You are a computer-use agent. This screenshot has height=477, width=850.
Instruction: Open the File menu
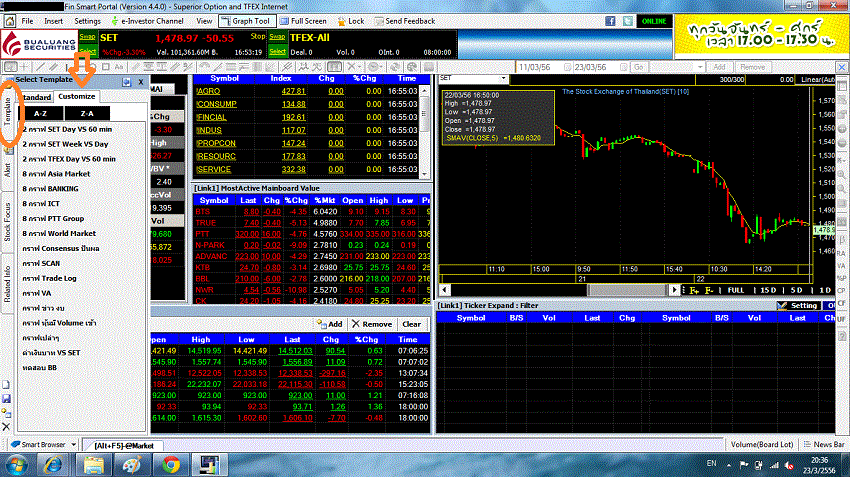[x=27, y=21]
